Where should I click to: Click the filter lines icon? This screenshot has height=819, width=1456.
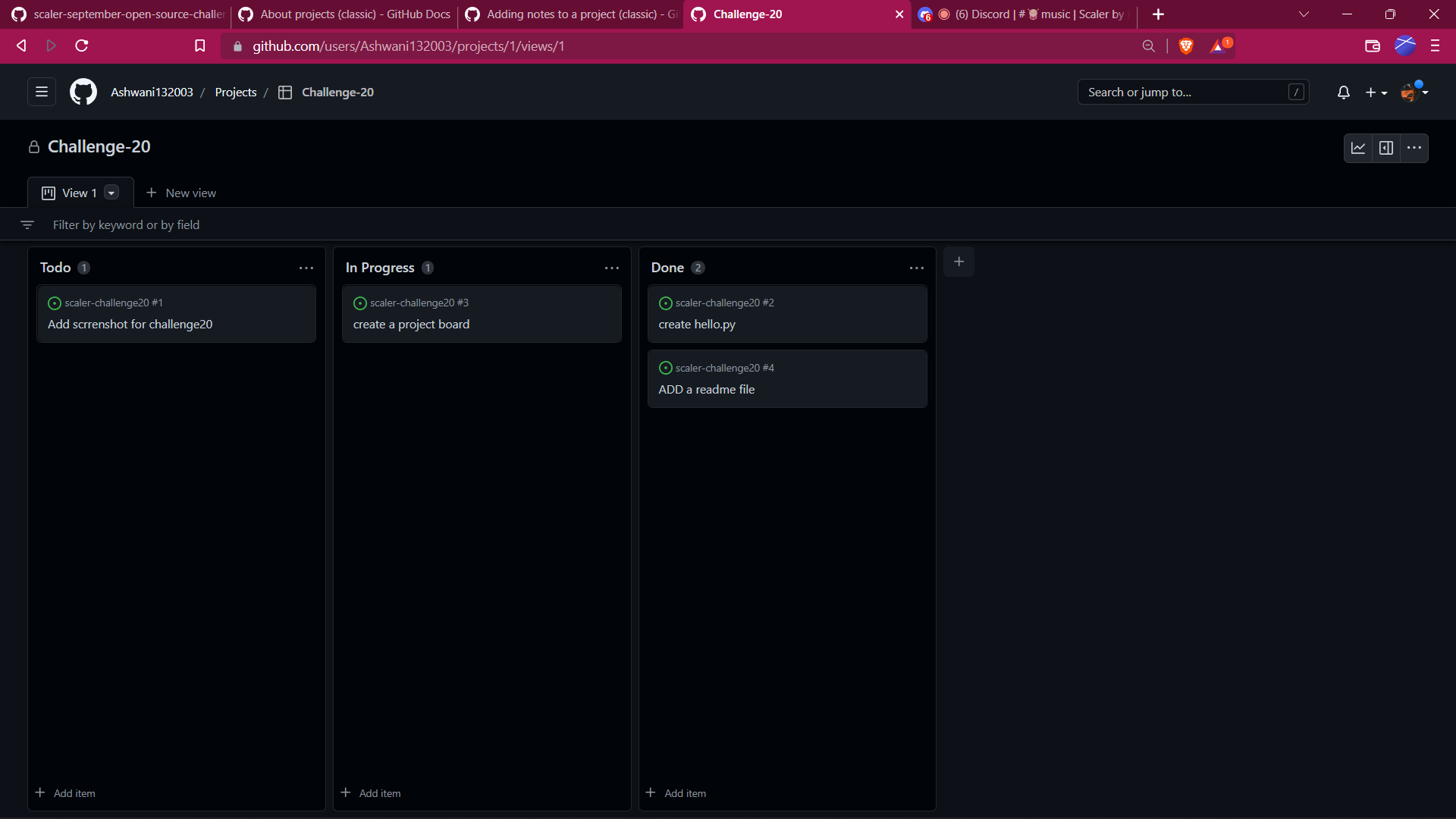(27, 225)
